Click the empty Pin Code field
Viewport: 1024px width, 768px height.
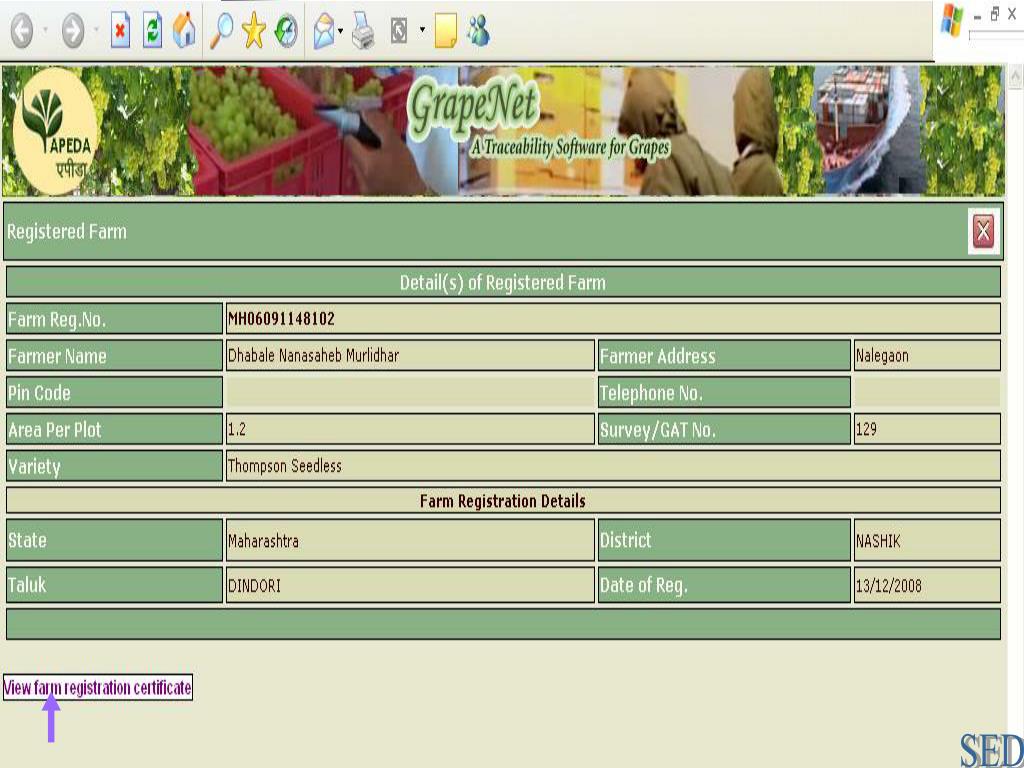(409, 392)
